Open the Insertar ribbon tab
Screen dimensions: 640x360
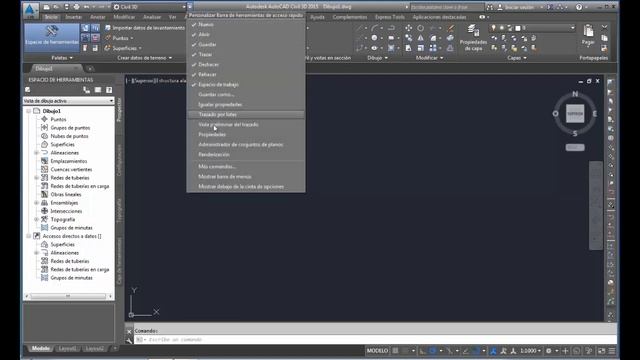73,17
